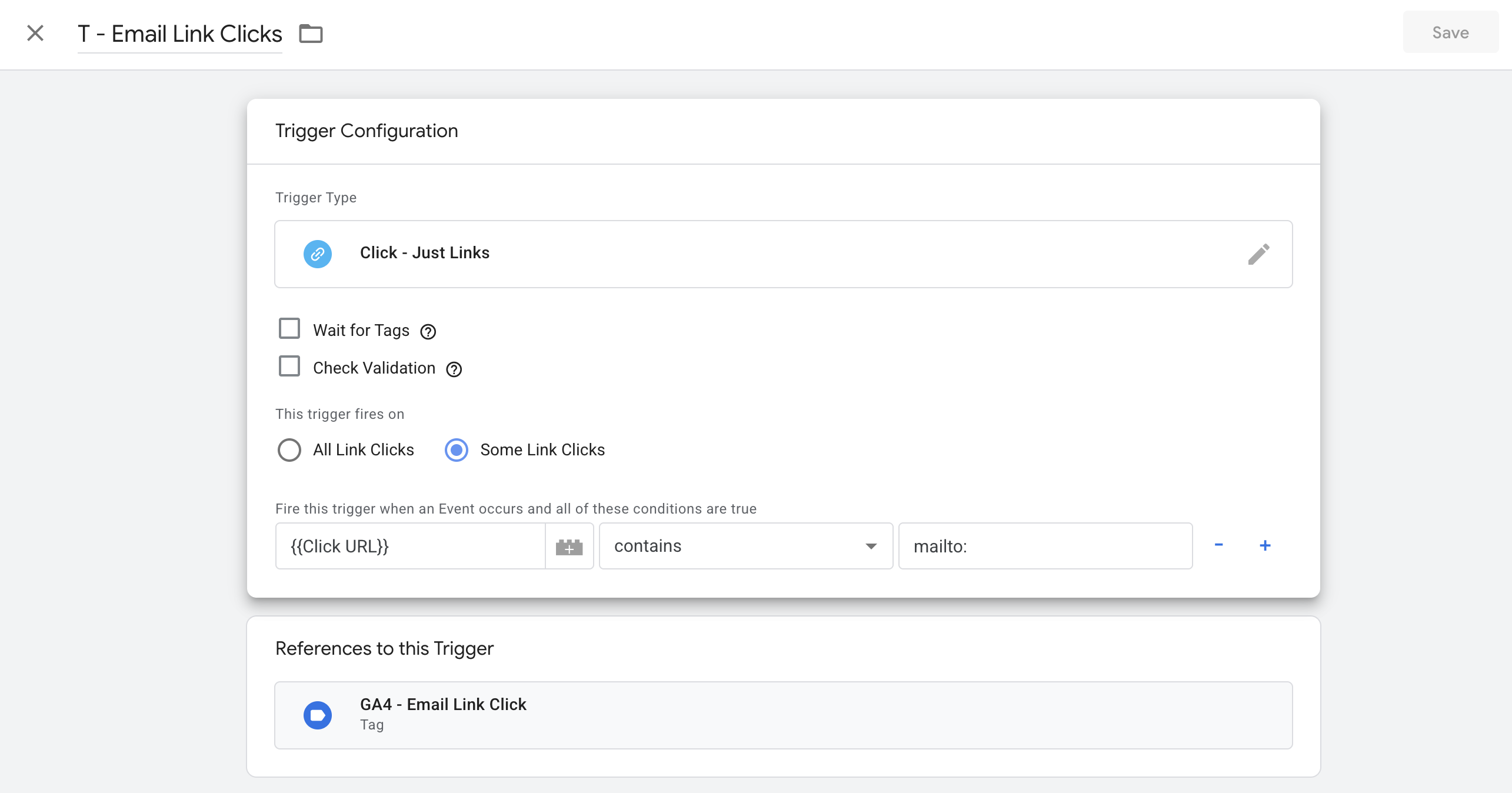Image resolution: width=1512 pixels, height=793 pixels.
Task: Click the {{Click URL}} variable field
Action: click(x=411, y=546)
